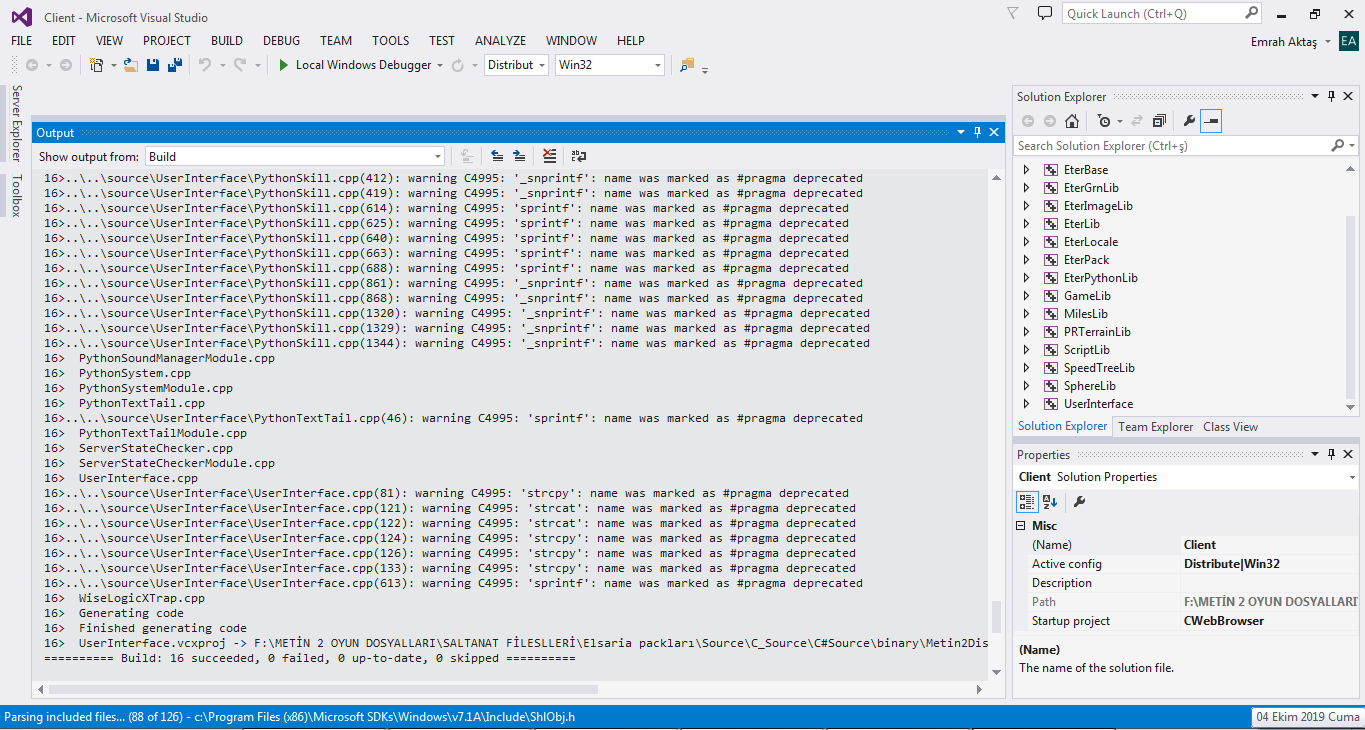
Task: Switch to the Team Explorer tab
Action: coord(1155,427)
